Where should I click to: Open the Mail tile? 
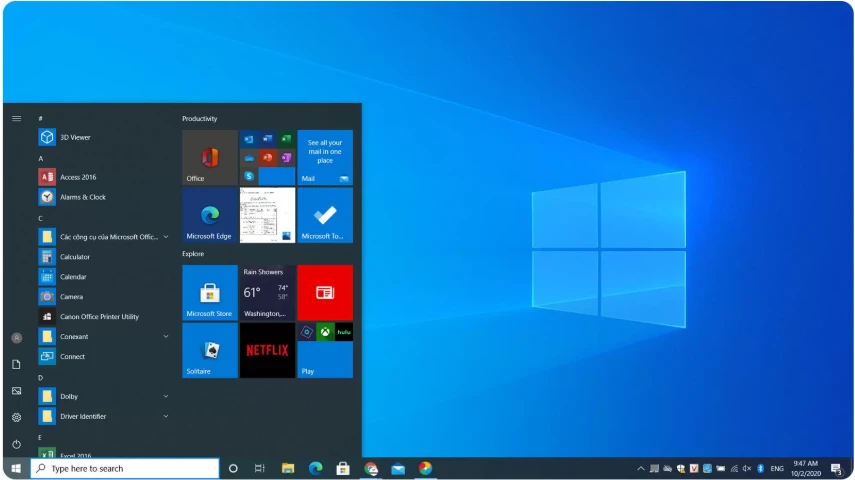(325, 158)
